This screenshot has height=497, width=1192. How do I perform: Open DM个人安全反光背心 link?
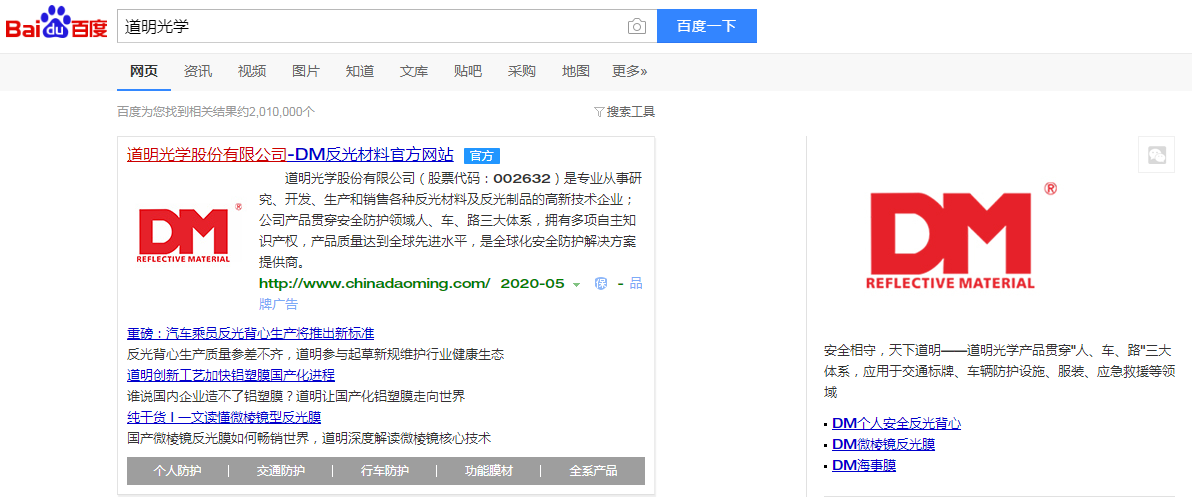(896, 423)
